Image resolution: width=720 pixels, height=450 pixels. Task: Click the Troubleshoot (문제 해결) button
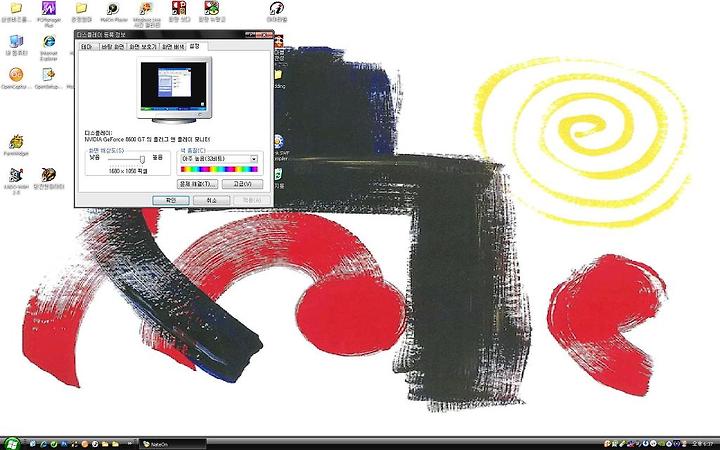point(197,184)
